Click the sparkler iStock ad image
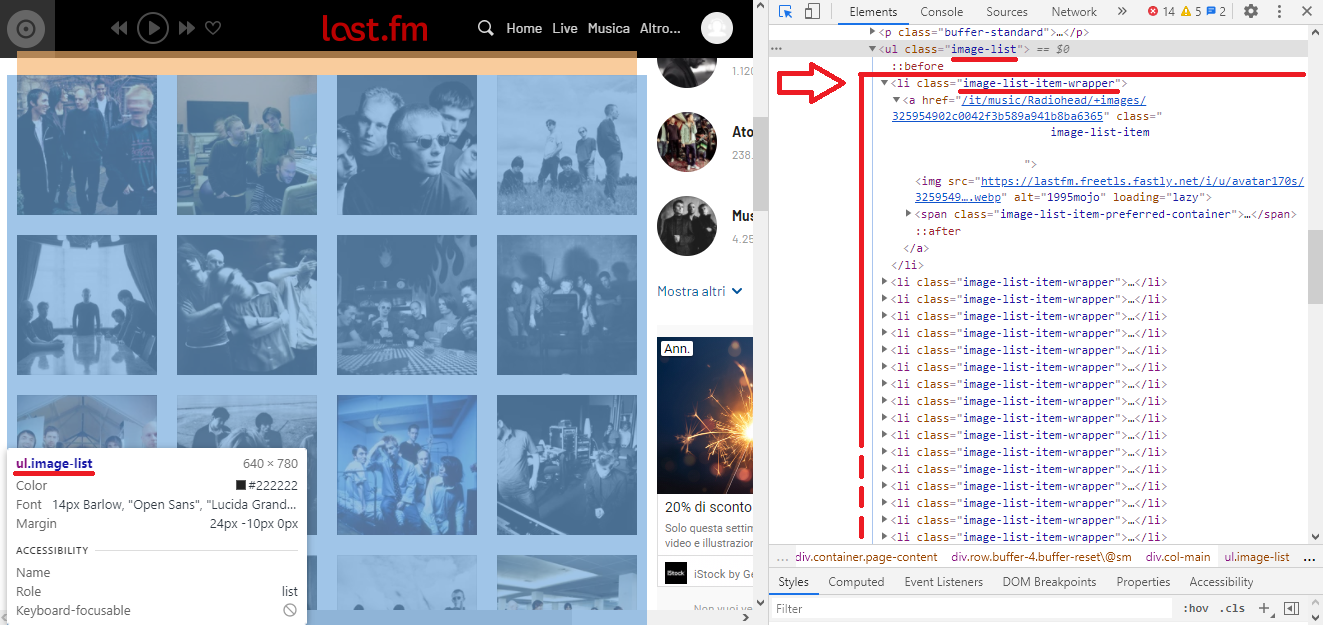The width and height of the screenshot is (1323, 625). click(x=705, y=416)
